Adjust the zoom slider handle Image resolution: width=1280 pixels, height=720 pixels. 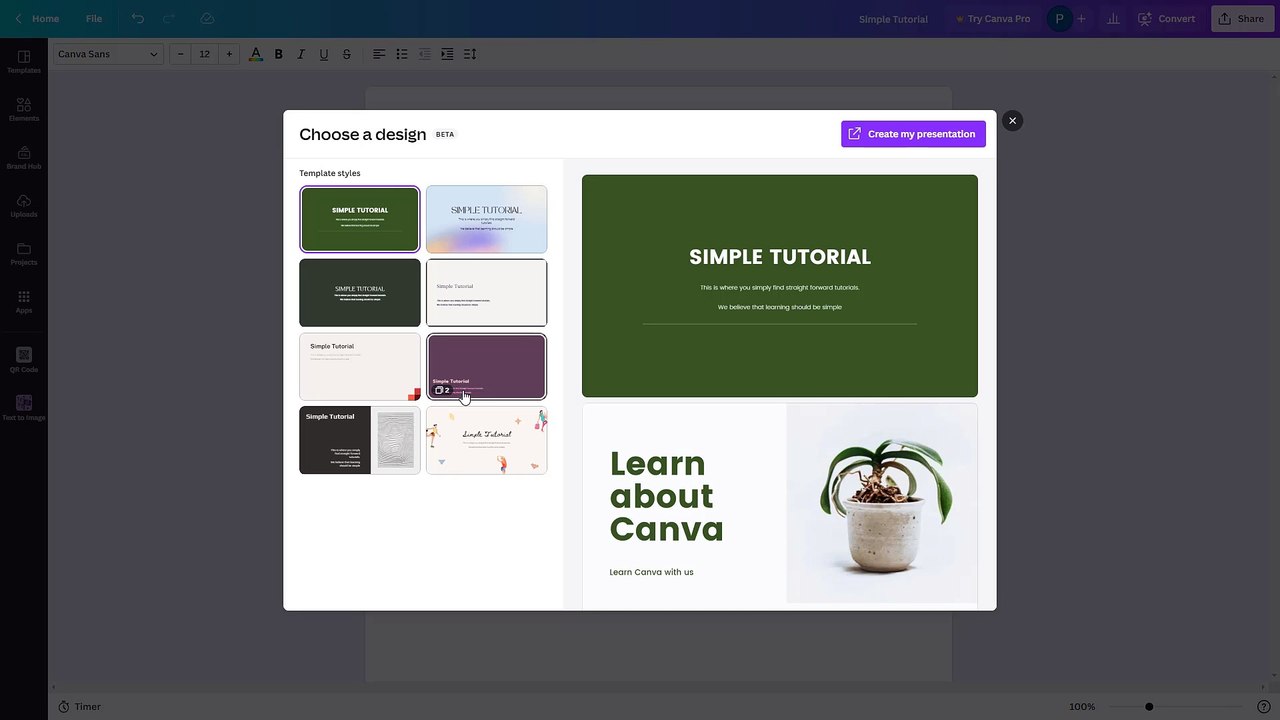click(x=1149, y=707)
